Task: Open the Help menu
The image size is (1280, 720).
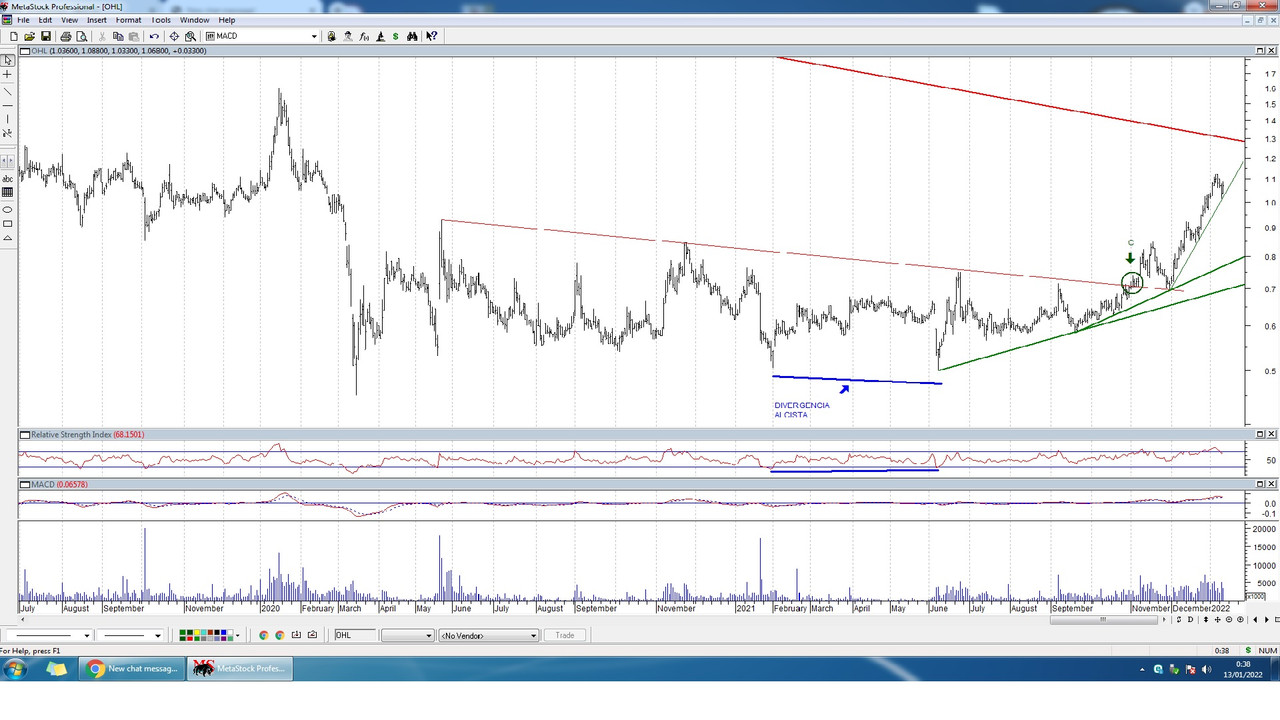Action: pyautogui.click(x=227, y=20)
